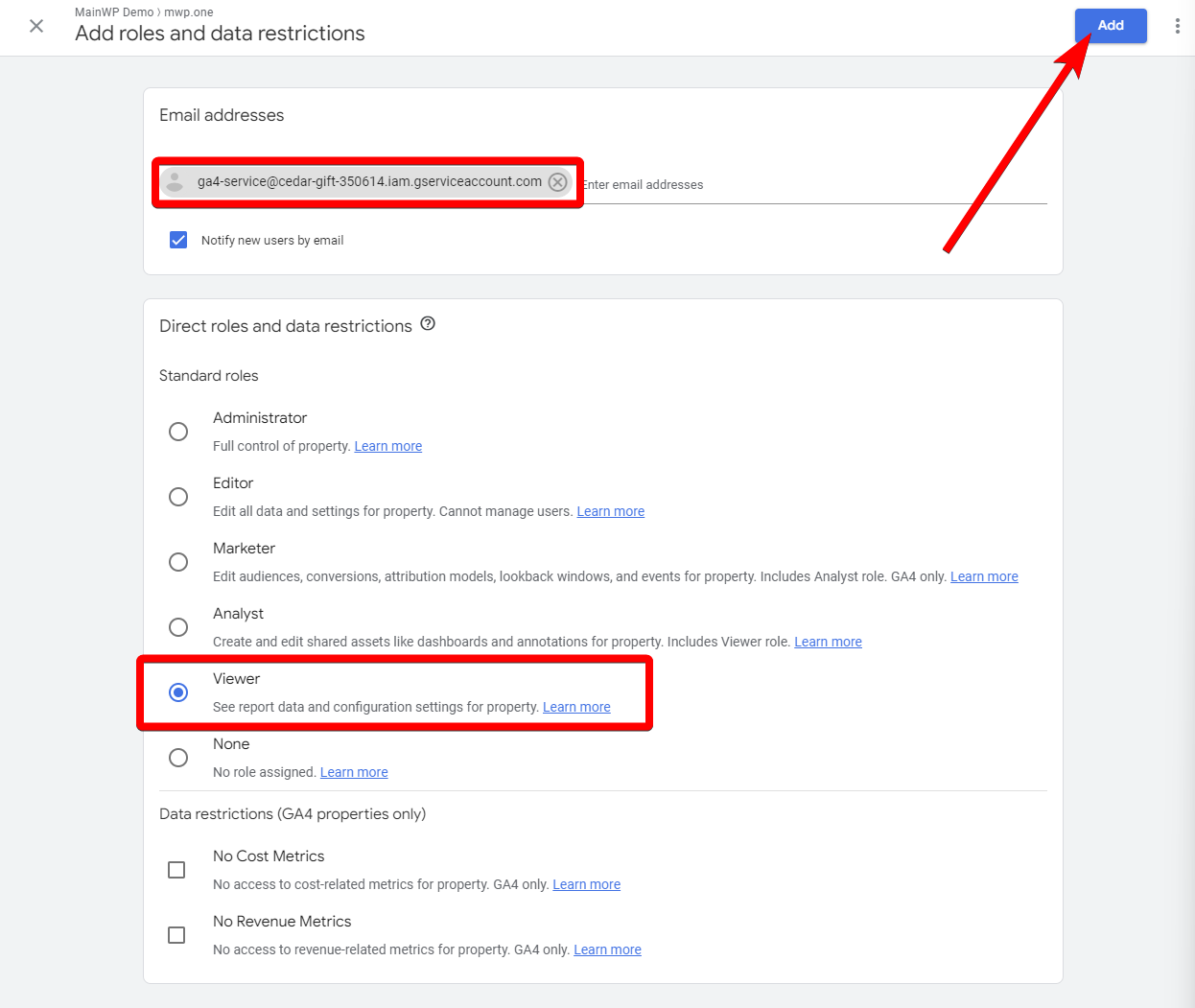Open the mwp.one breadcrumb item

coord(188,12)
